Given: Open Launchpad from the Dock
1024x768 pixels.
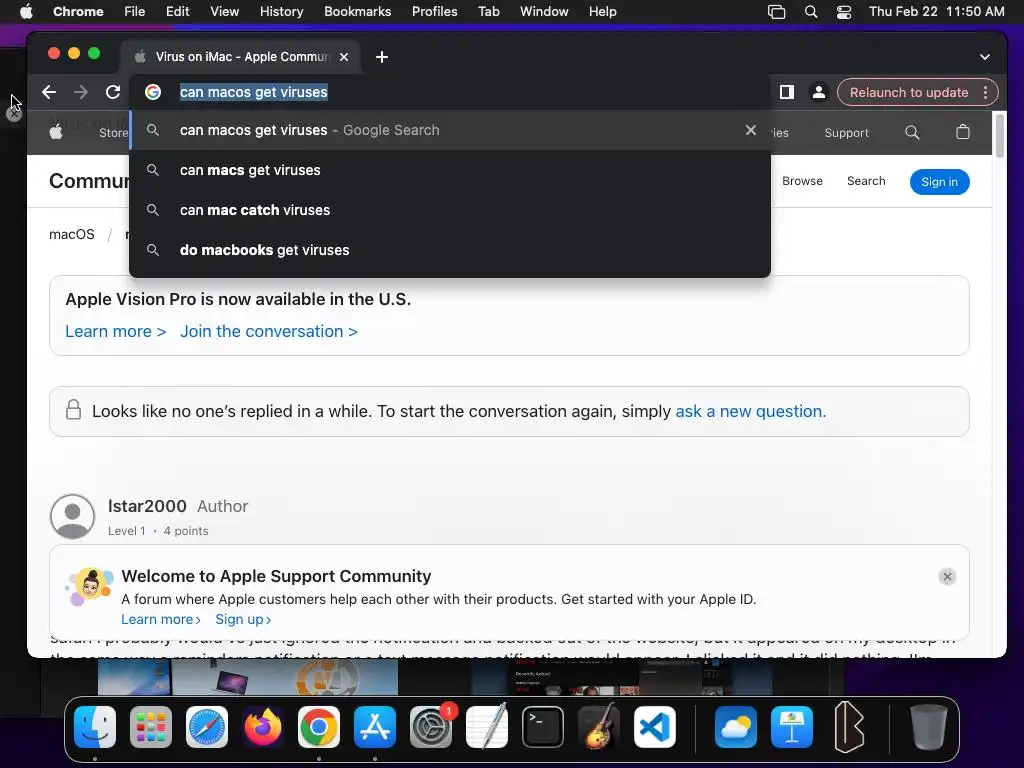Looking at the screenshot, I should click(x=151, y=727).
